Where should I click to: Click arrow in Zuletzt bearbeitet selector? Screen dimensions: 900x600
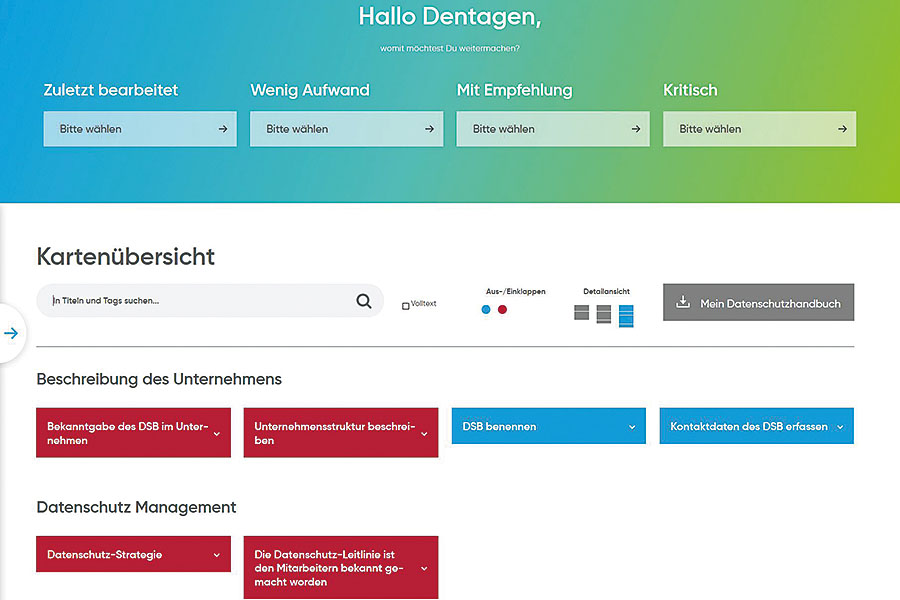[222, 129]
